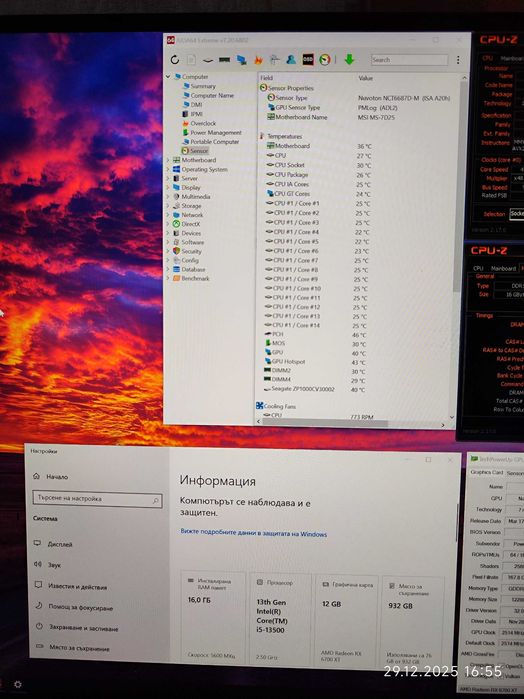Viewport: 524px width, 699px height.
Task: Open Захранване и заспиване in Settings
Action: pos(77,628)
